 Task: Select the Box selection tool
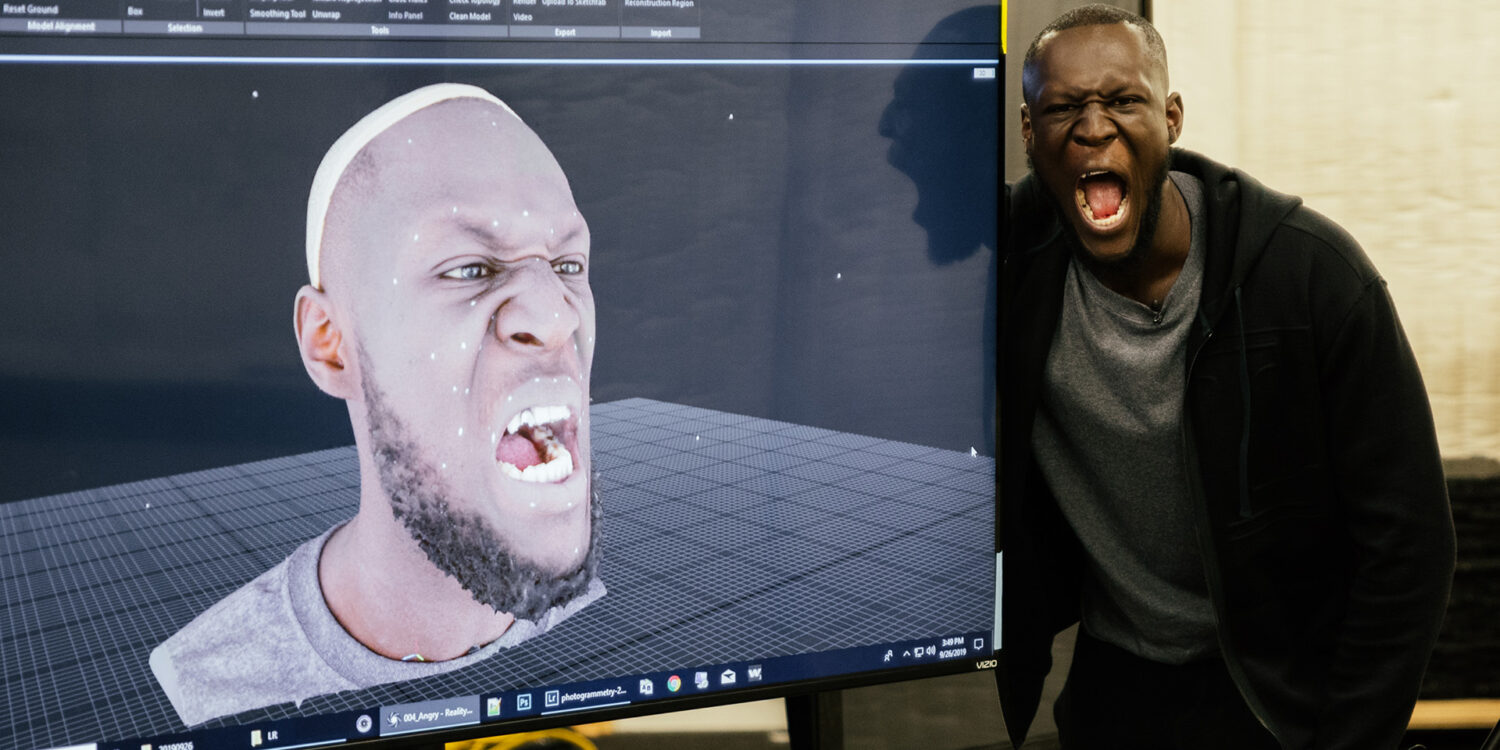(135, 12)
